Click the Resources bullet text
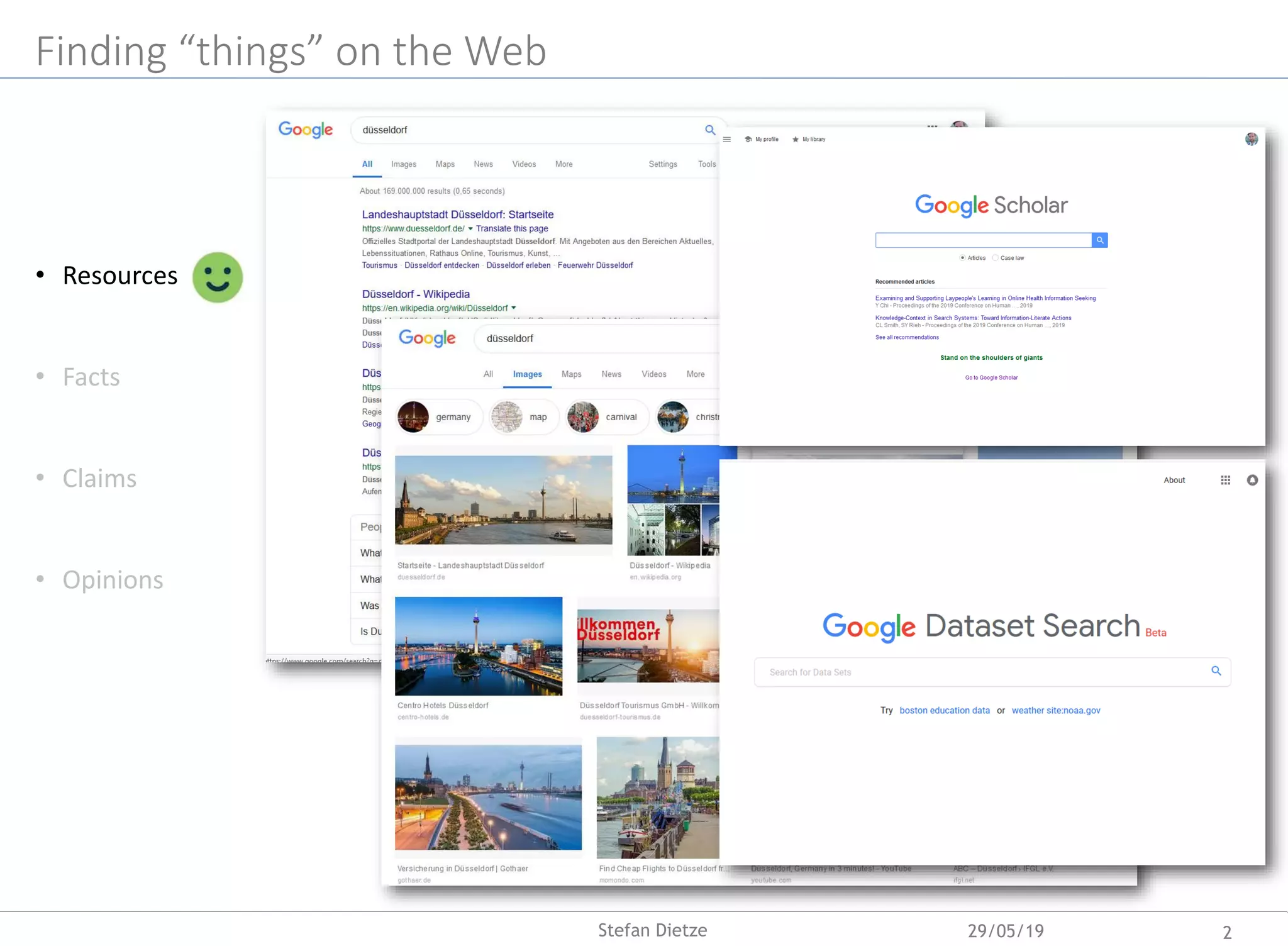Image resolution: width=1288 pixels, height=946 pixels. pos(120,276)
